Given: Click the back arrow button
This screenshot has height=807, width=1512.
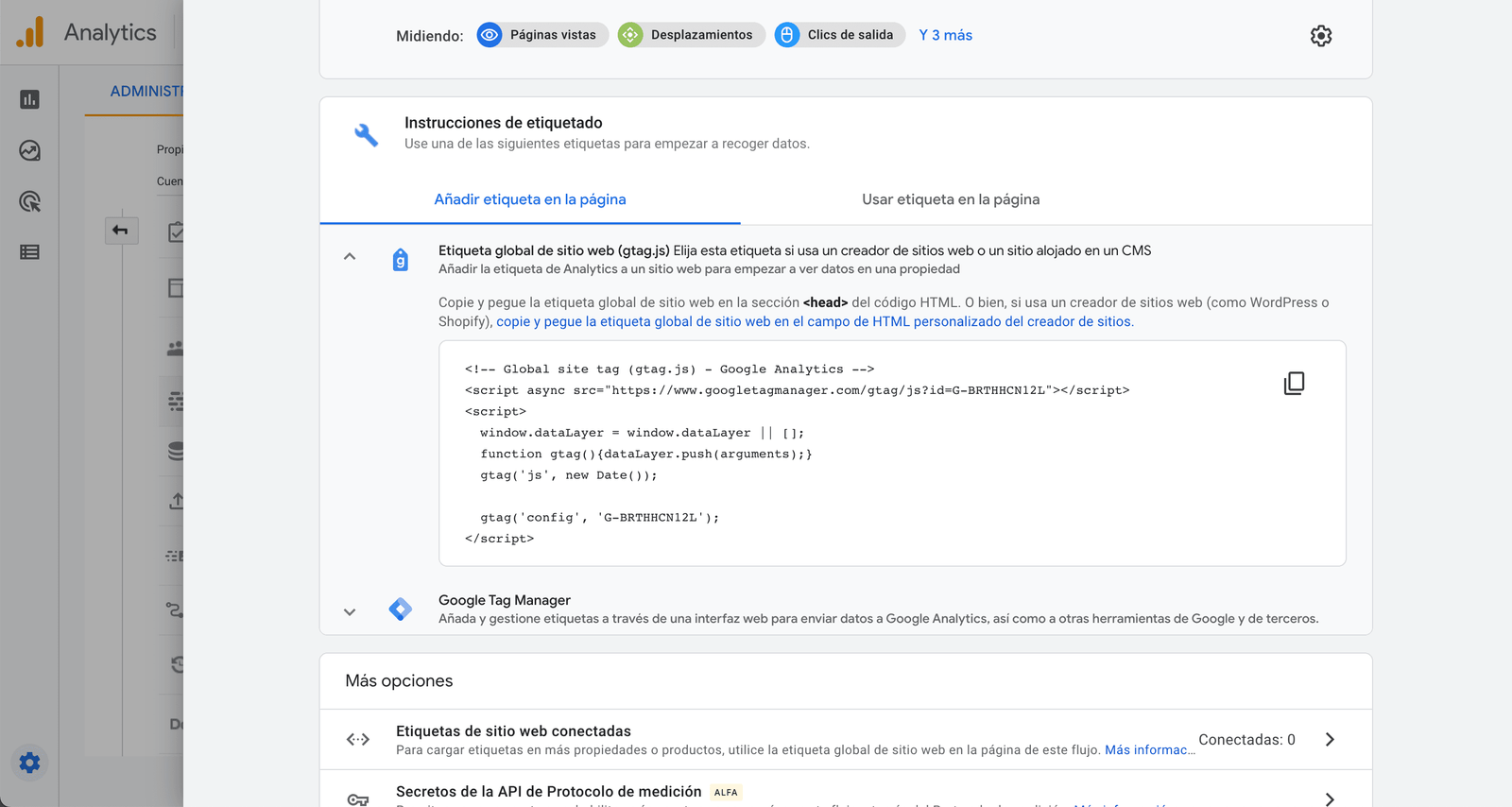Looking at the screenshot, I should 121,230.
